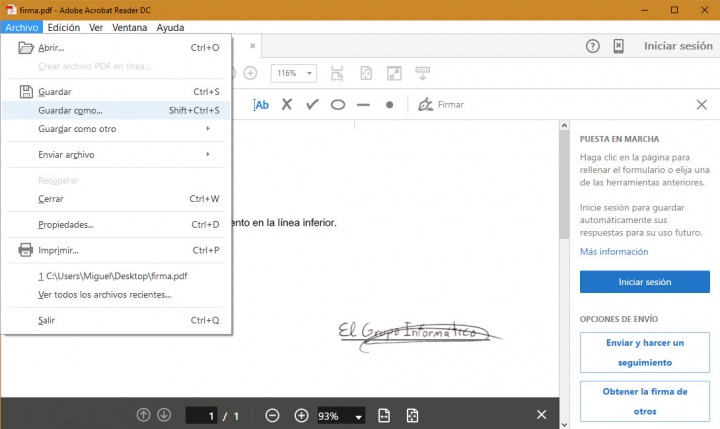Screen dimensions: 720x429
Task: Open Propiedades... from the menu
Action: (116, 225)
